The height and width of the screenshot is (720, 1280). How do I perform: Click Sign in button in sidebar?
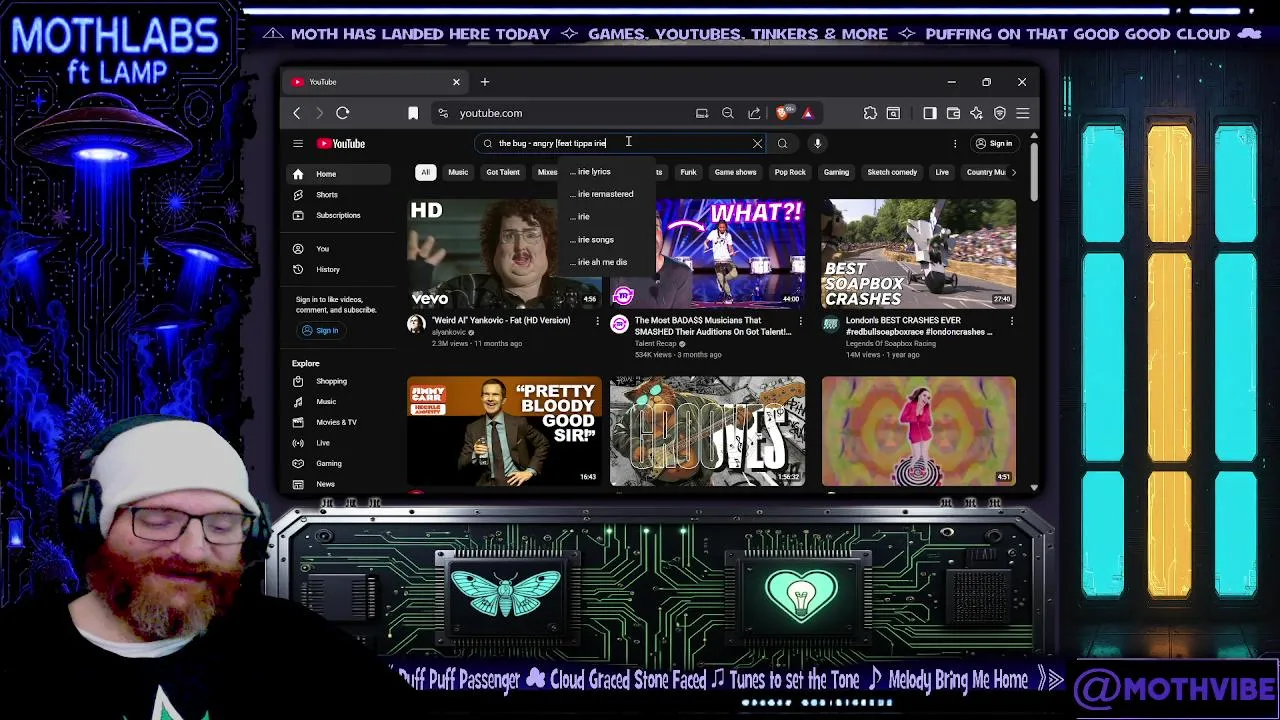tap(321, 330)
